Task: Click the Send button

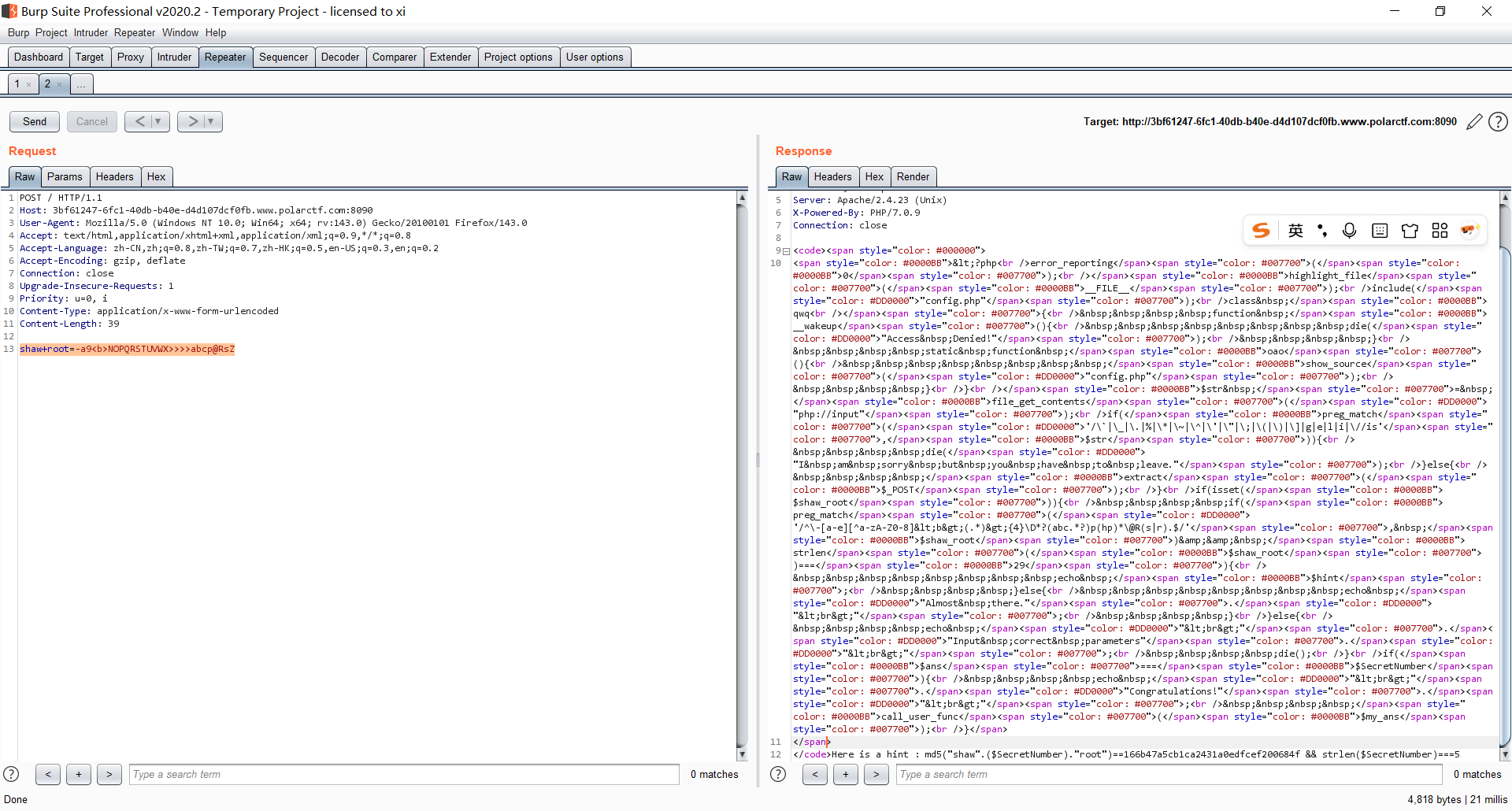Action: [35, 121]
